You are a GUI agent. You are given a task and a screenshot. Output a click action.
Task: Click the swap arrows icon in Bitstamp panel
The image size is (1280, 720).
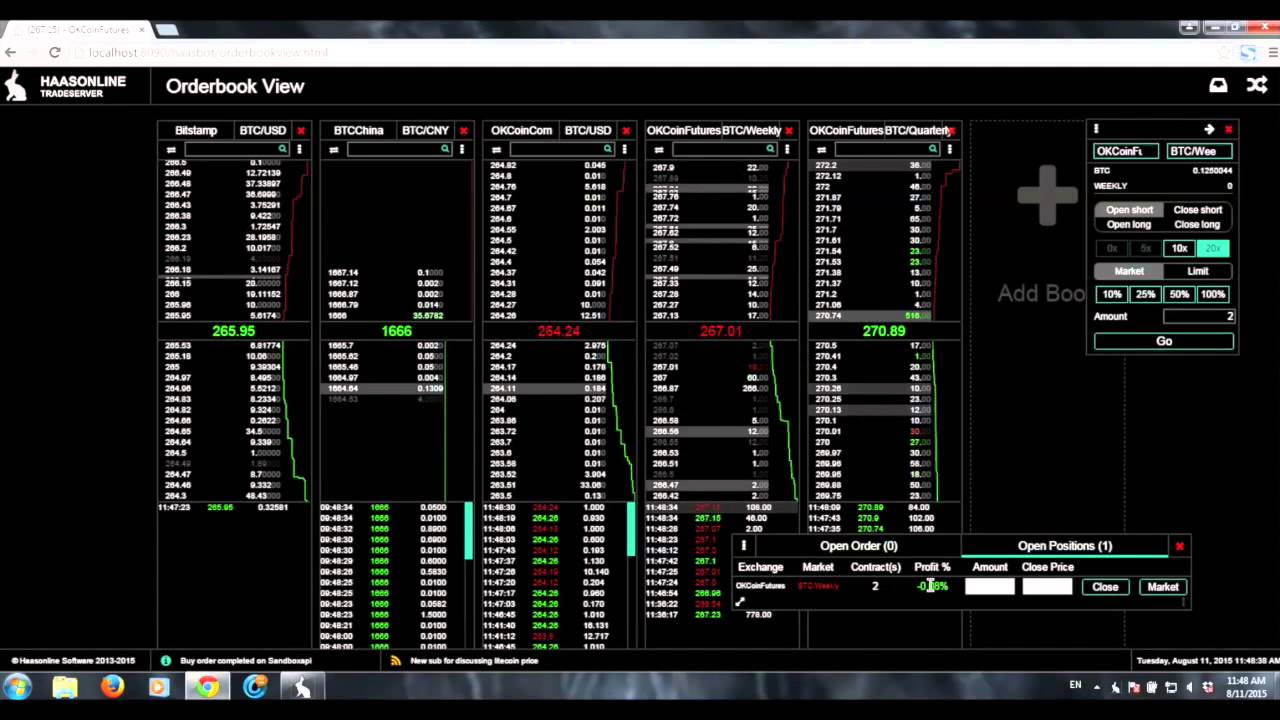click(171, 150)
